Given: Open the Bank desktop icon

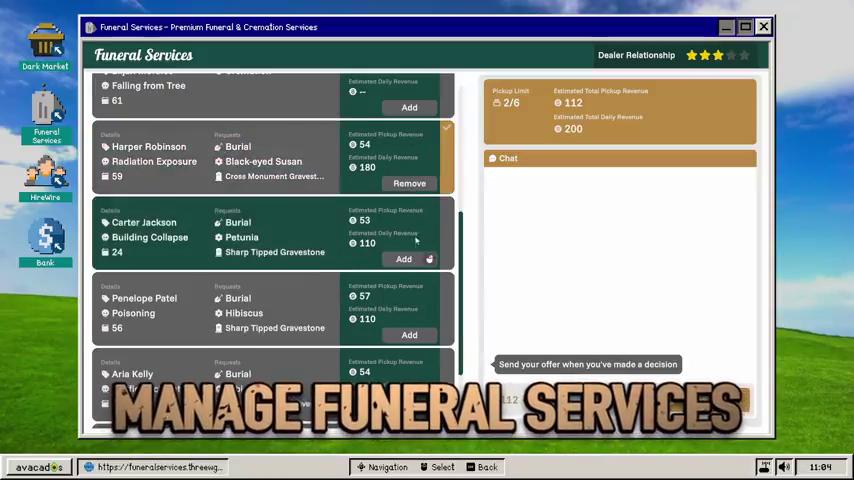Looking at the screenshot, I should coord(45,243).
